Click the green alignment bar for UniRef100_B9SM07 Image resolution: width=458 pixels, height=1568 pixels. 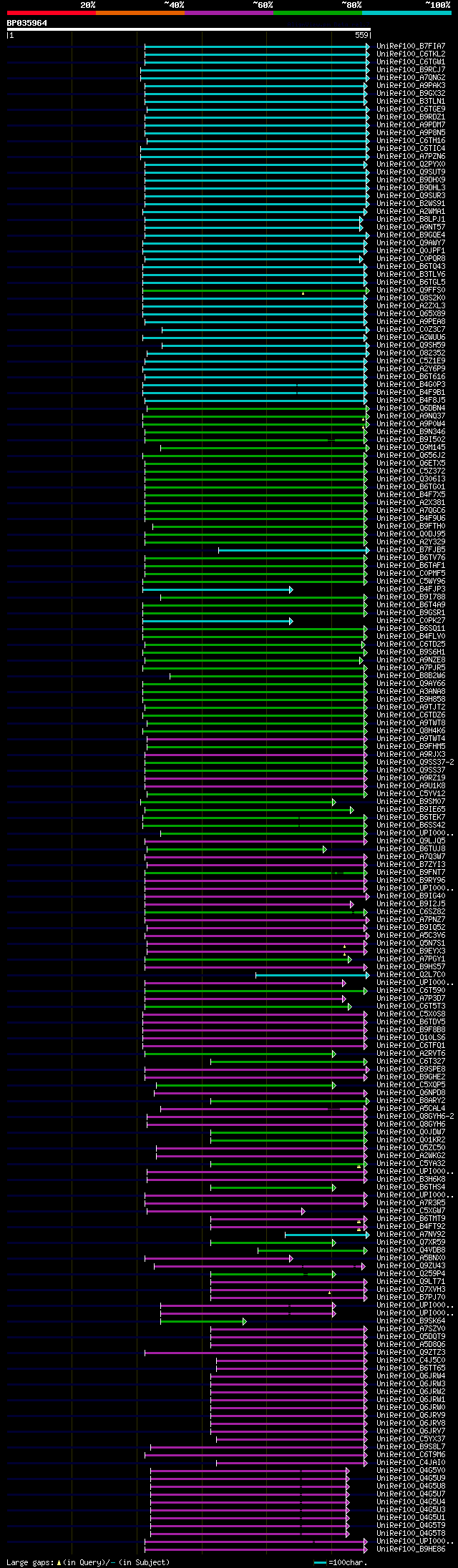[x=238, y=802]
